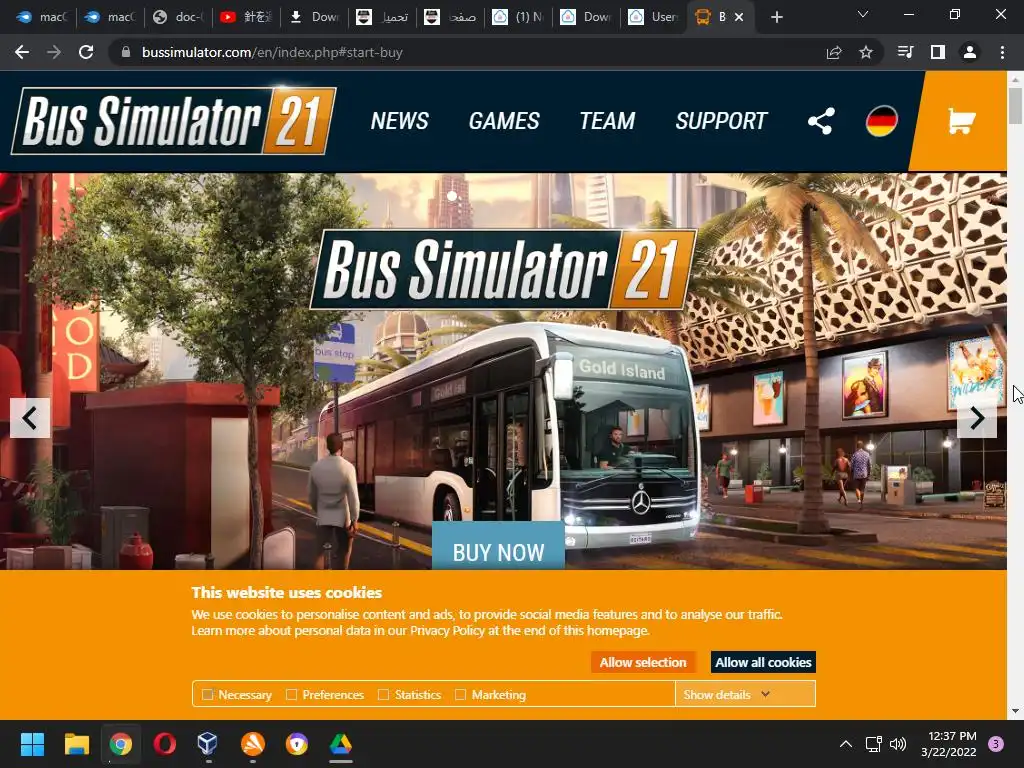The image size is (1024, 768).
Task: Open the NEWS menu
Action: 399,121
